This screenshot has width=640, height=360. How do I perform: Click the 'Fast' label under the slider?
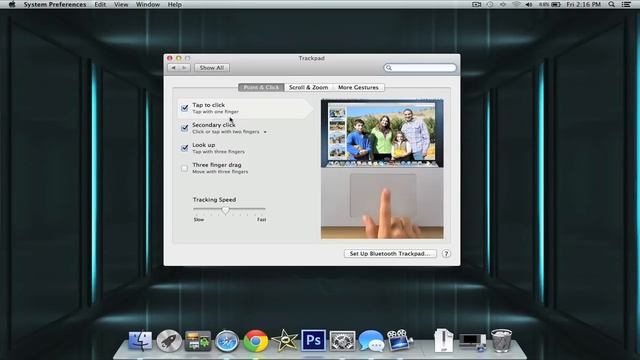(262, 220)
